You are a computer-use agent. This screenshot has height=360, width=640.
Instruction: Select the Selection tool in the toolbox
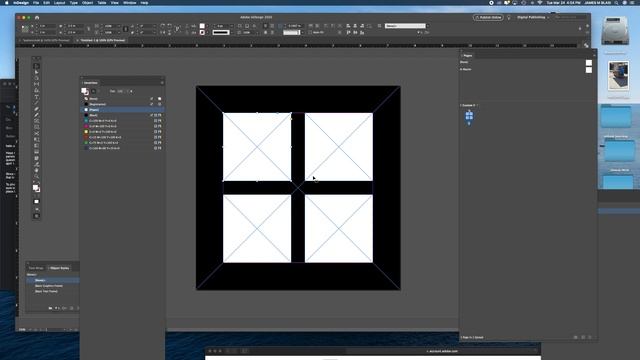click(36, 66)
